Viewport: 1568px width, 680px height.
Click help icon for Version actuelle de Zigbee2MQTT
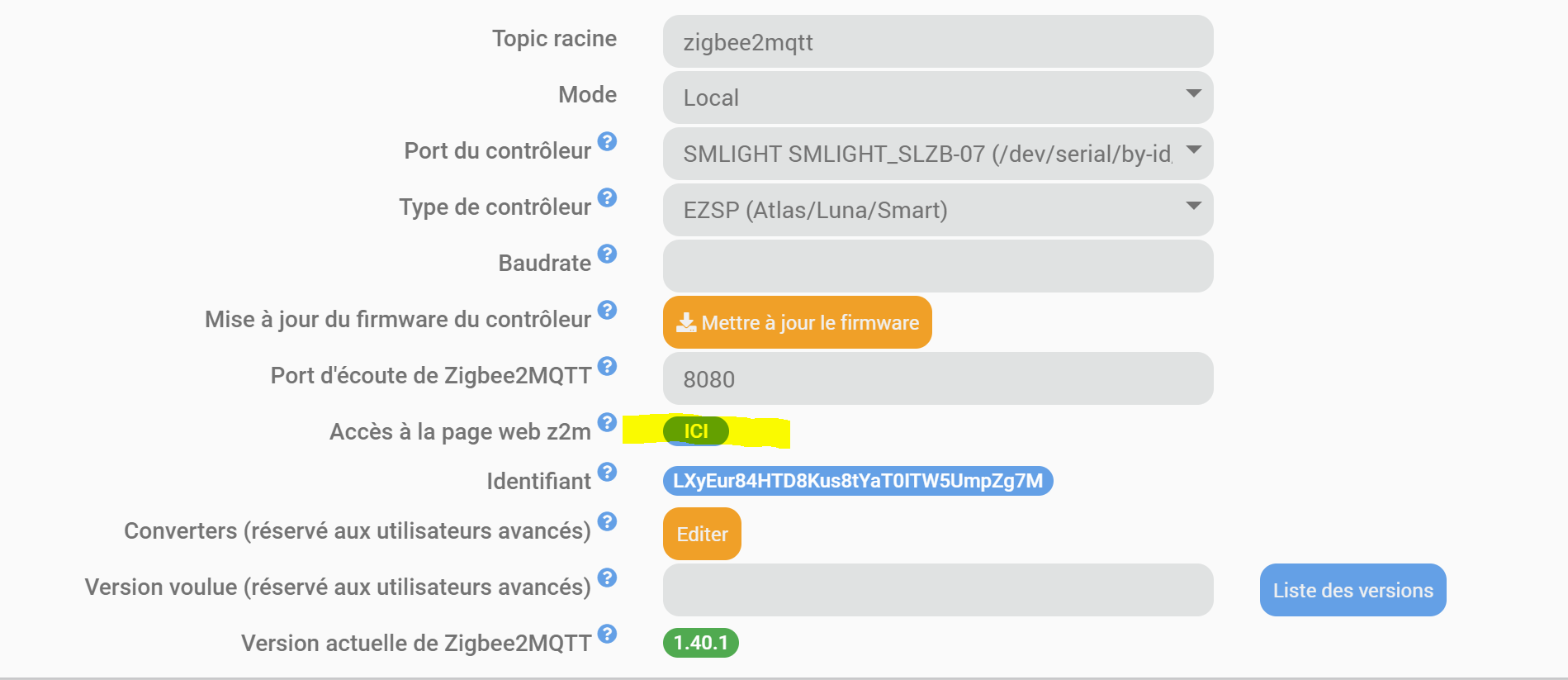click(x=607, y=634)
